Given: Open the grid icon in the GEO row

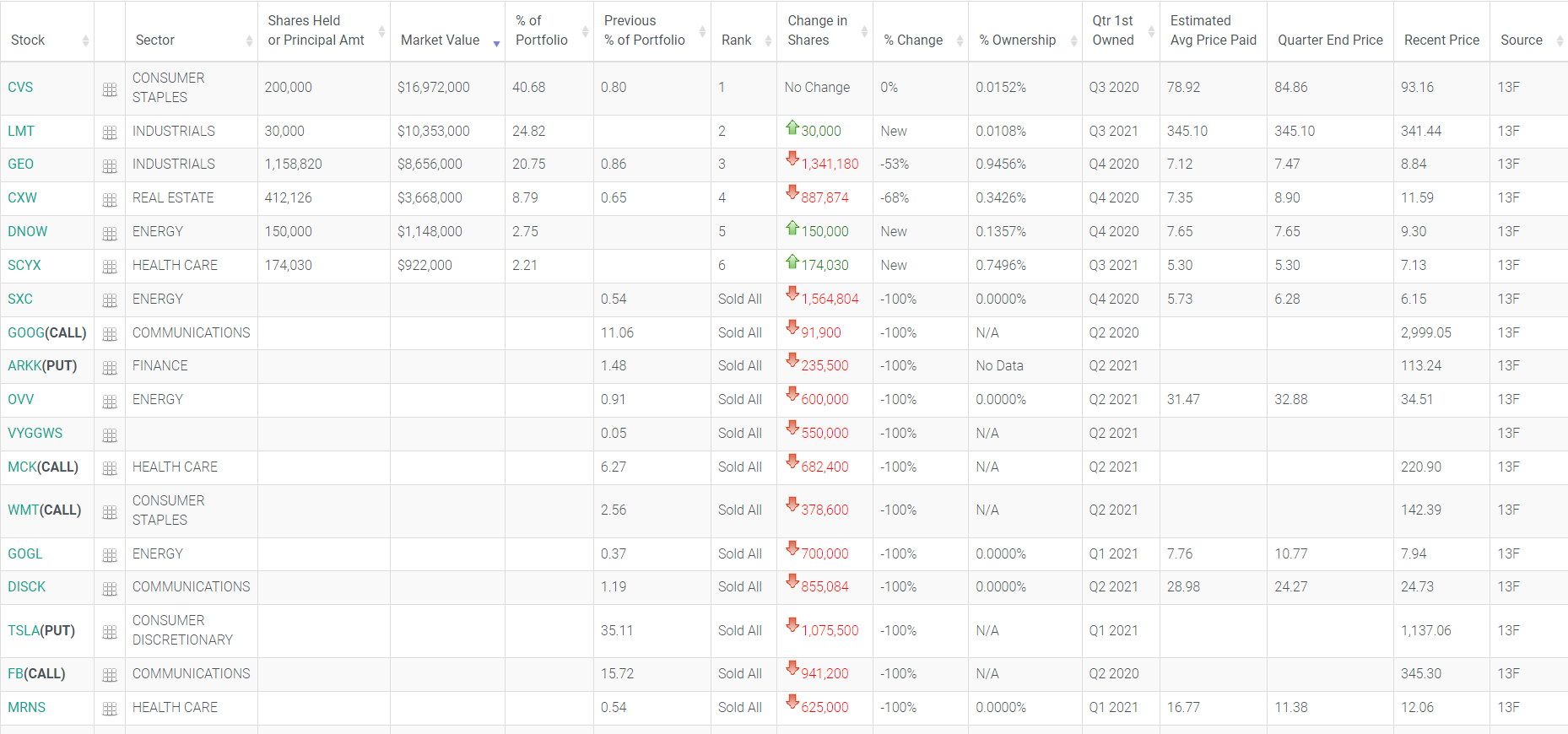Looking at the screenshot, I should click(x=110, y=166).
